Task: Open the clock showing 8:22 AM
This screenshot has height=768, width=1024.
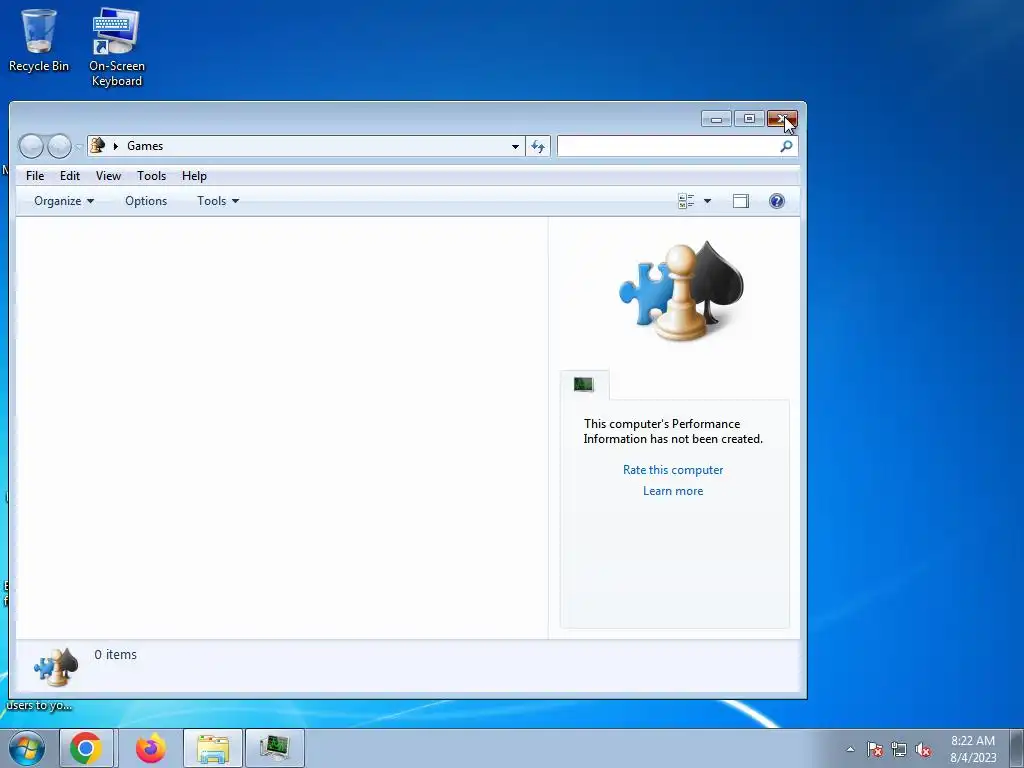Action: click(973, 748)
